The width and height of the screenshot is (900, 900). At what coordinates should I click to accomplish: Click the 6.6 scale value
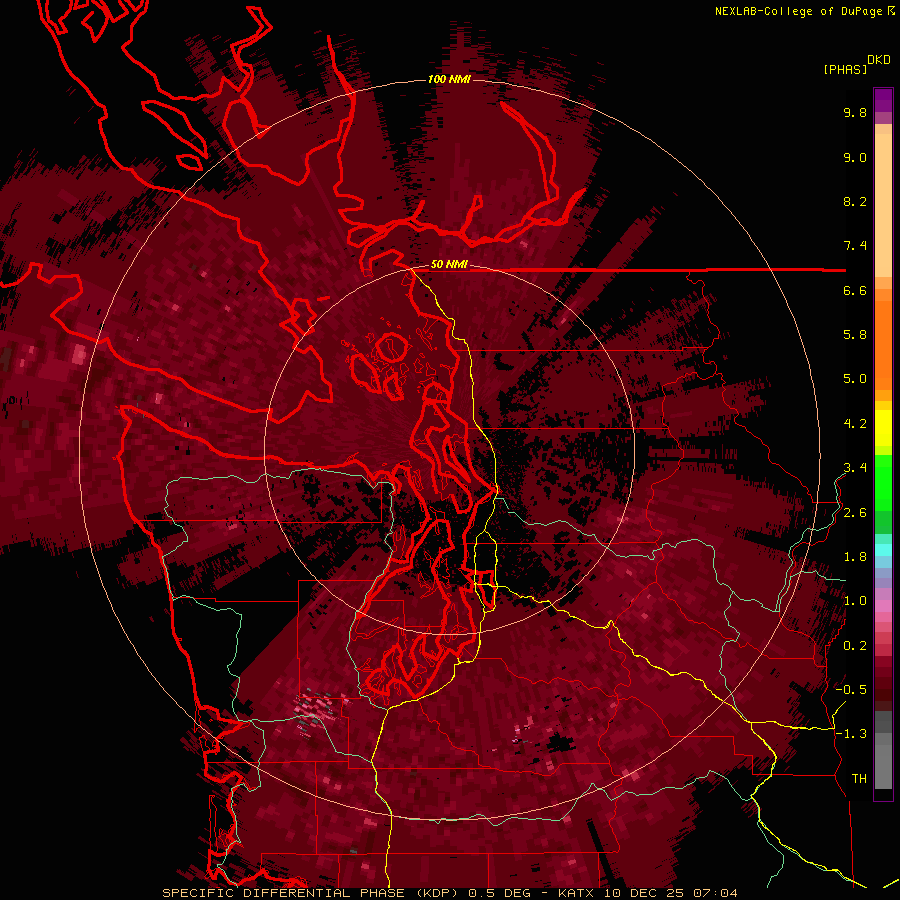pos(855,291)
